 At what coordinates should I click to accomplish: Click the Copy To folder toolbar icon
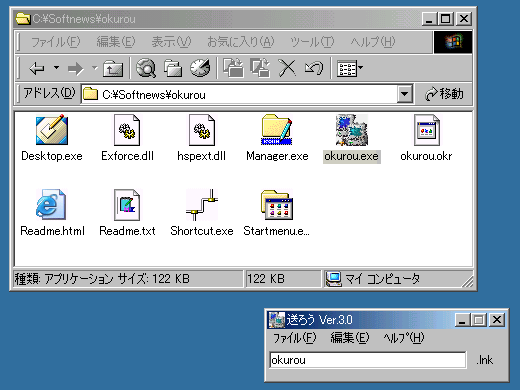coord(260,68)
